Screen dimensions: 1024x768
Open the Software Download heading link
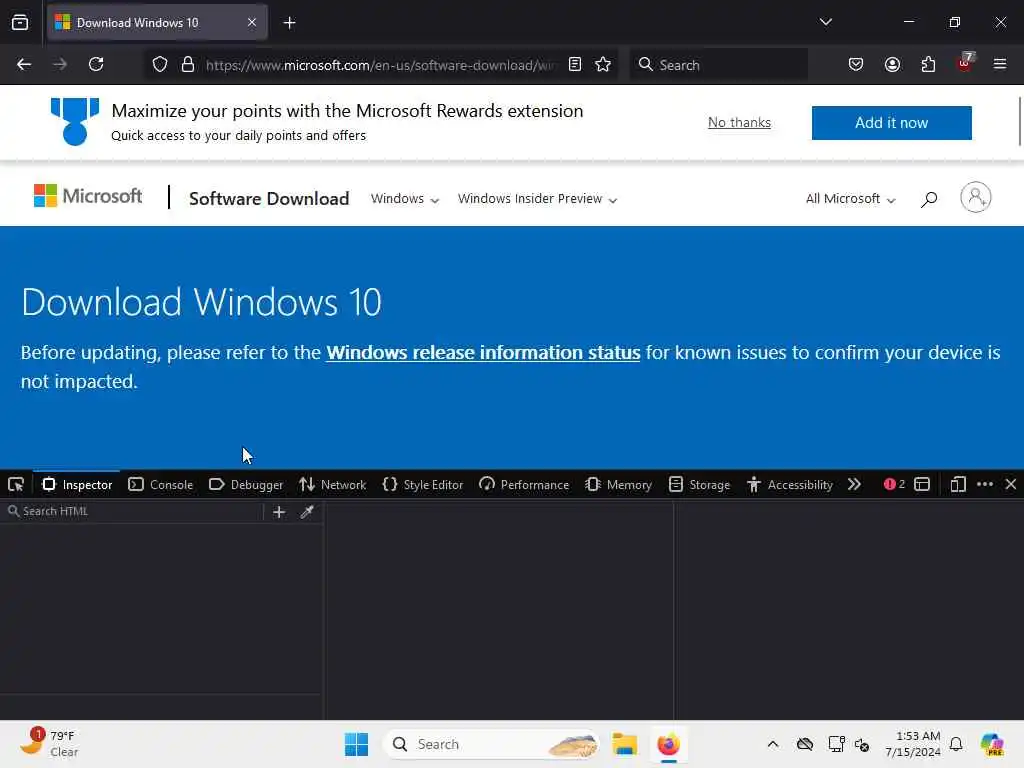tap(269, 199)
